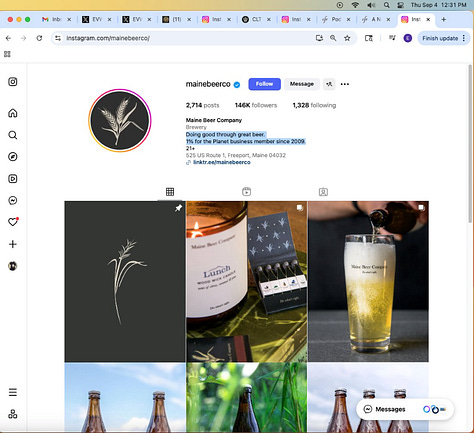Open the volume control in menu bar
This screenshot has height=433, width=474.
[x=371, y=5]
